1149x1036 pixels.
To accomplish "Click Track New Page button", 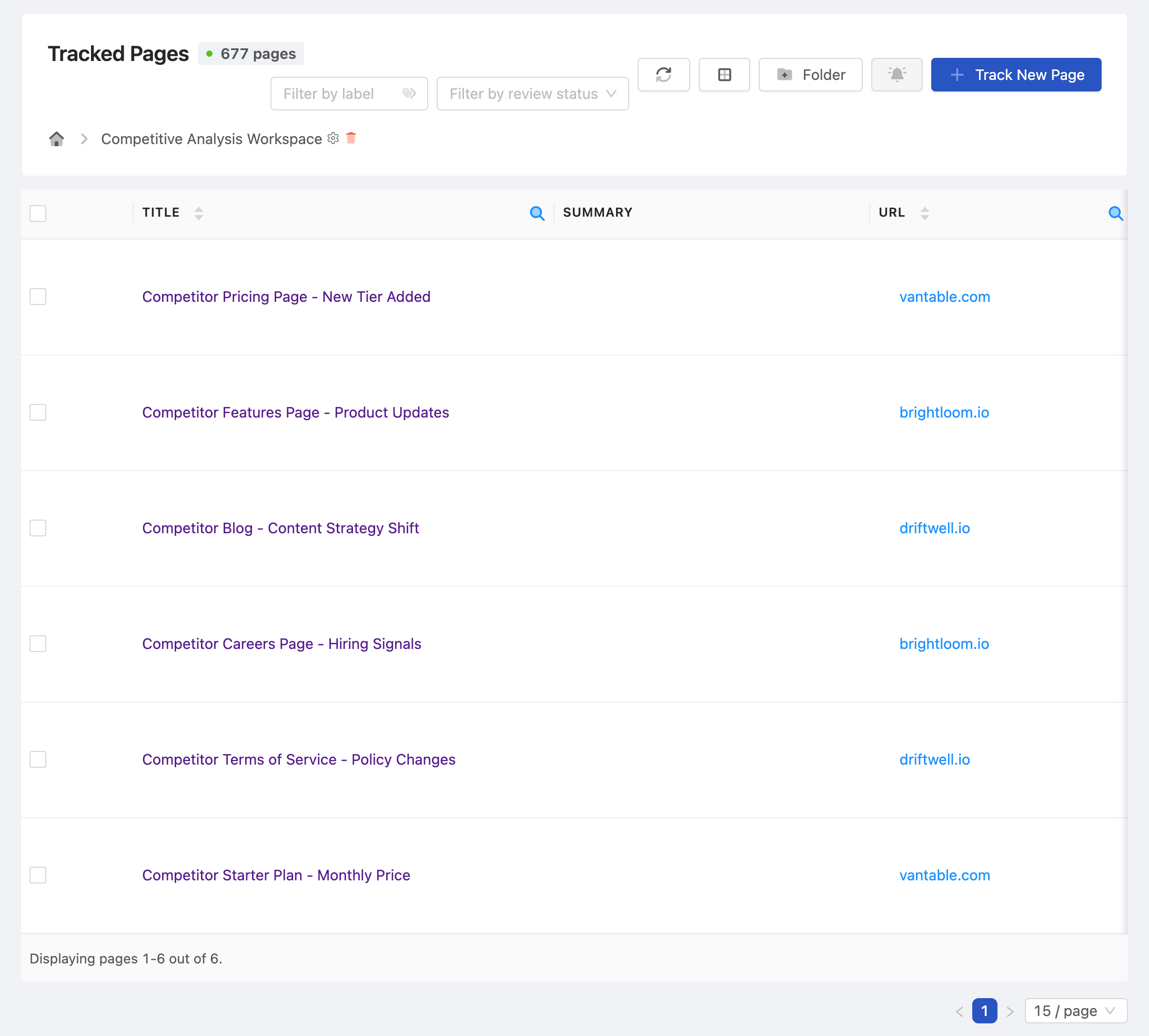I will (1016, 75).
